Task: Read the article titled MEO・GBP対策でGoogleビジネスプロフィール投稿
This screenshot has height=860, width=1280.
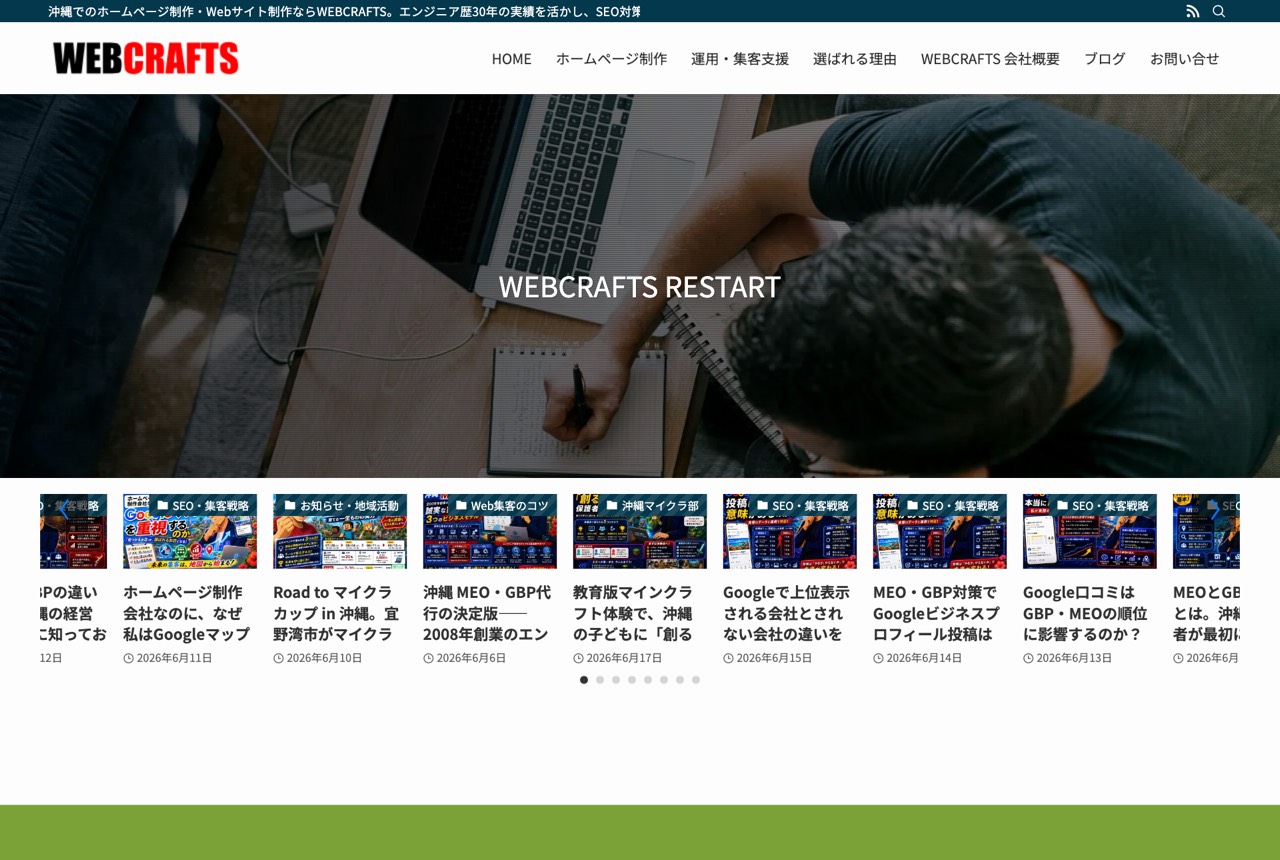Action: pyautogui.click(x=937, y=613)
